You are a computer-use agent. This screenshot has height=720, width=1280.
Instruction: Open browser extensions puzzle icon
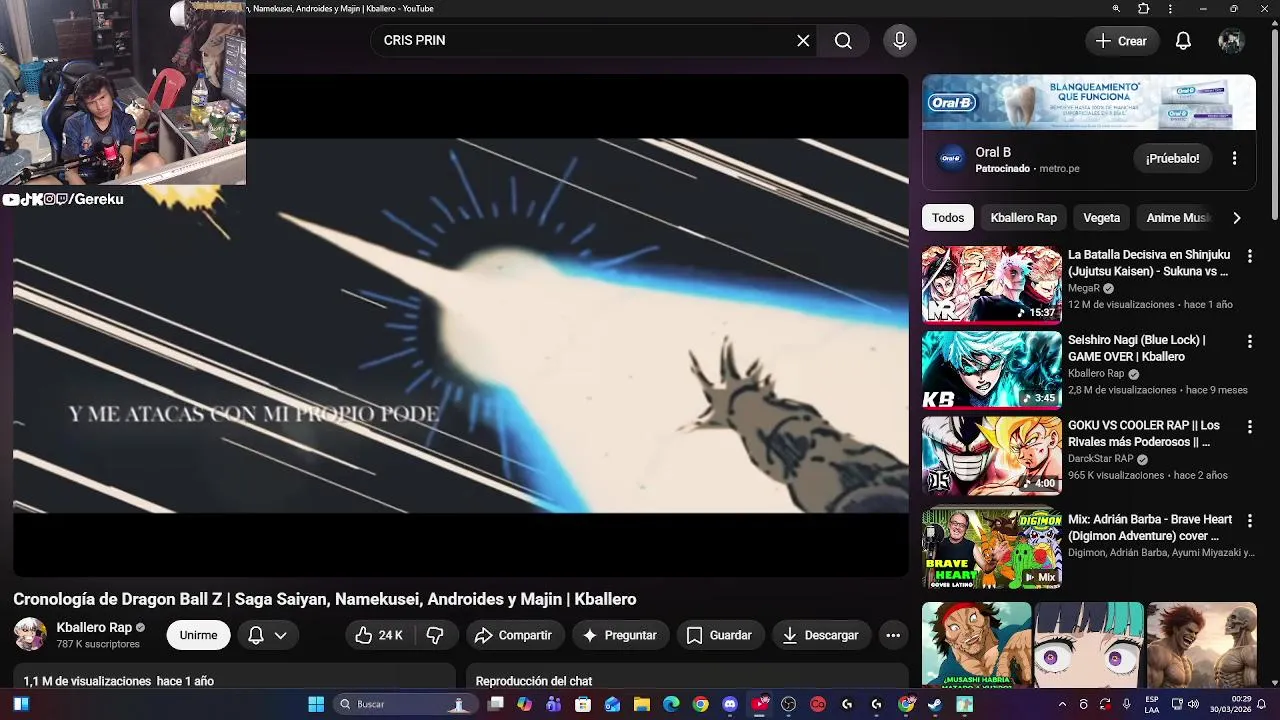(x=1144, y=9)
